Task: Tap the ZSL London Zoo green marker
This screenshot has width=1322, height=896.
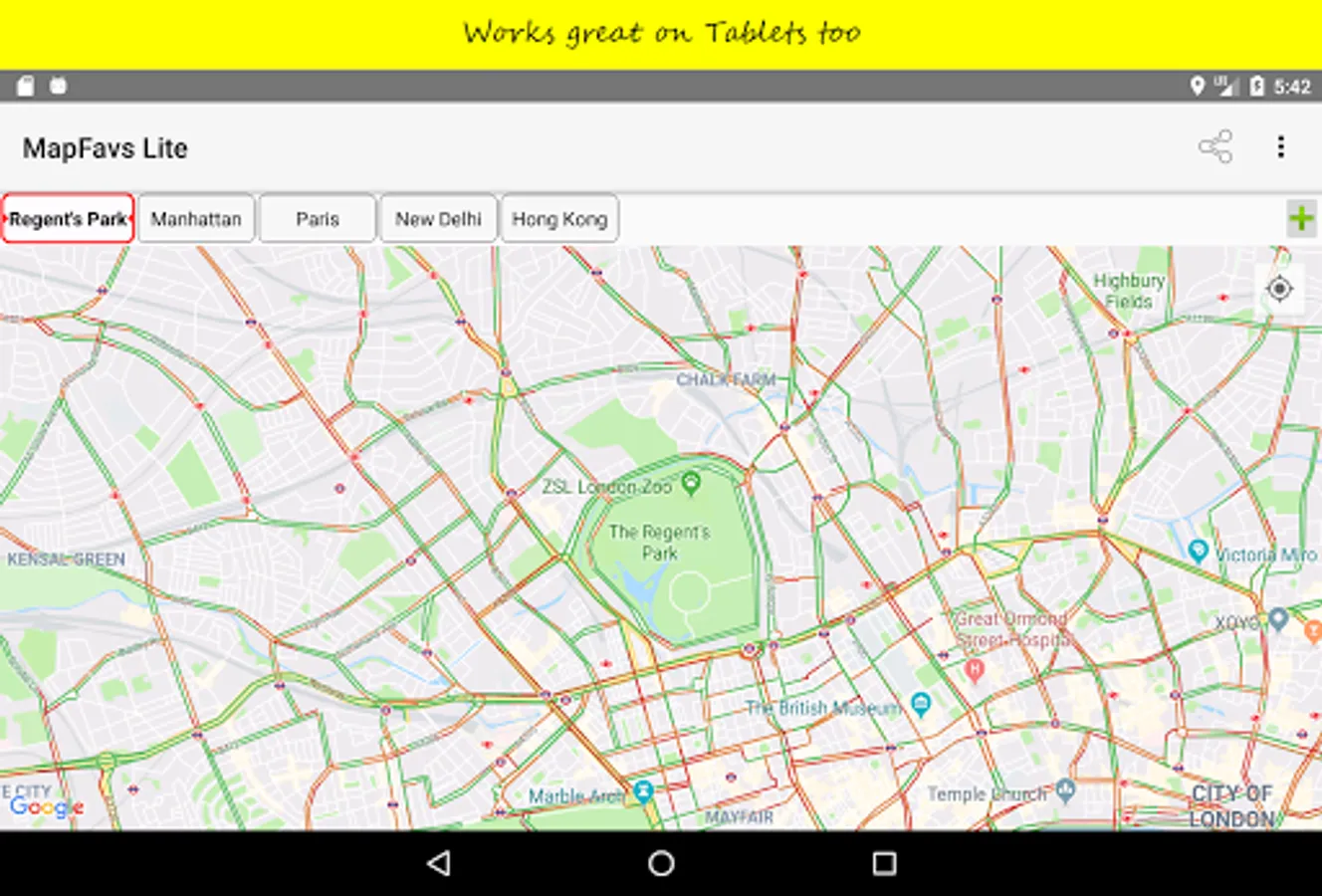Action: pos(691,484)
